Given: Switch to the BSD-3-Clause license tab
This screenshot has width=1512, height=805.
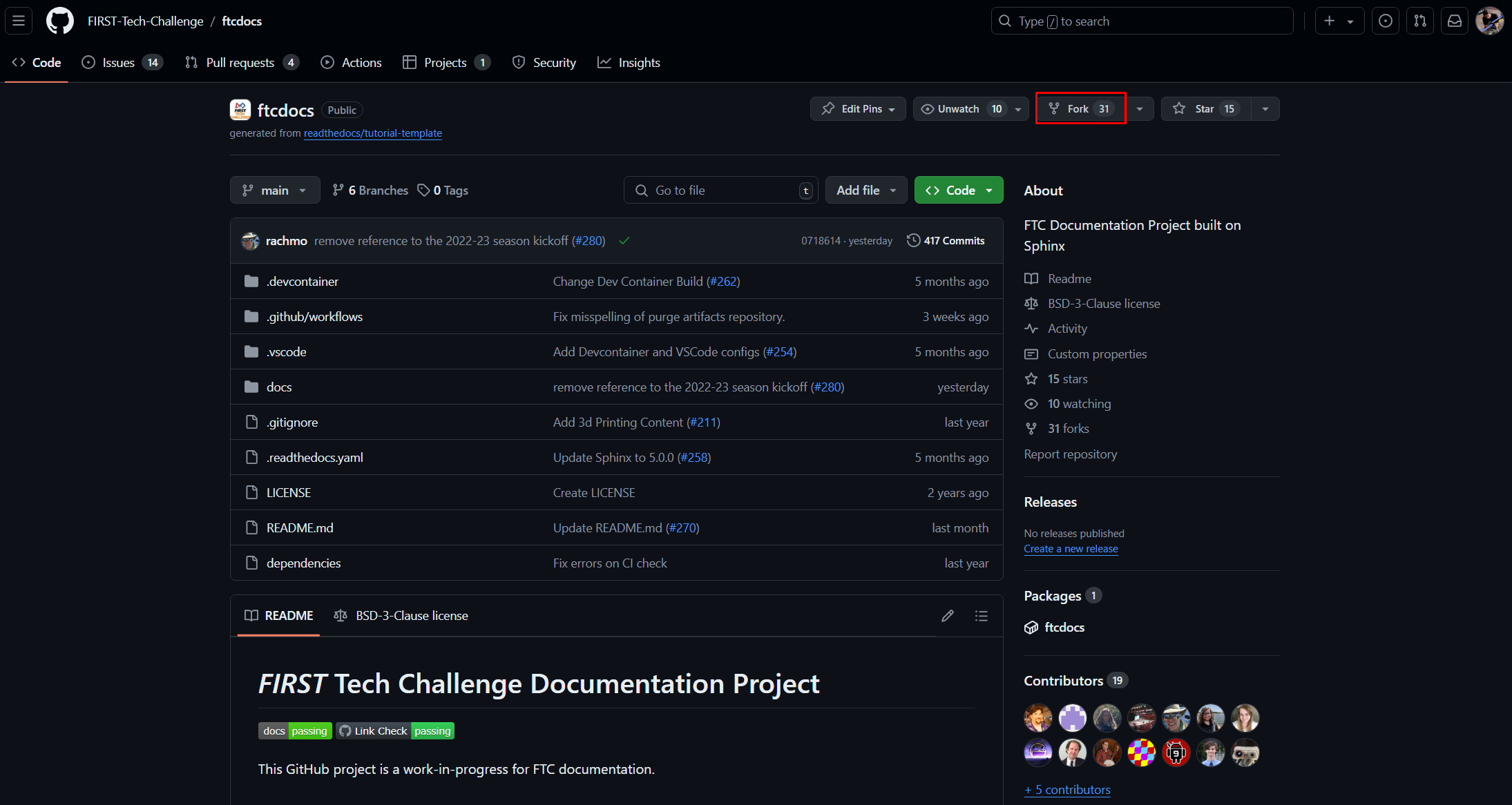Looking at the screenshot, I should click(401, 616).
